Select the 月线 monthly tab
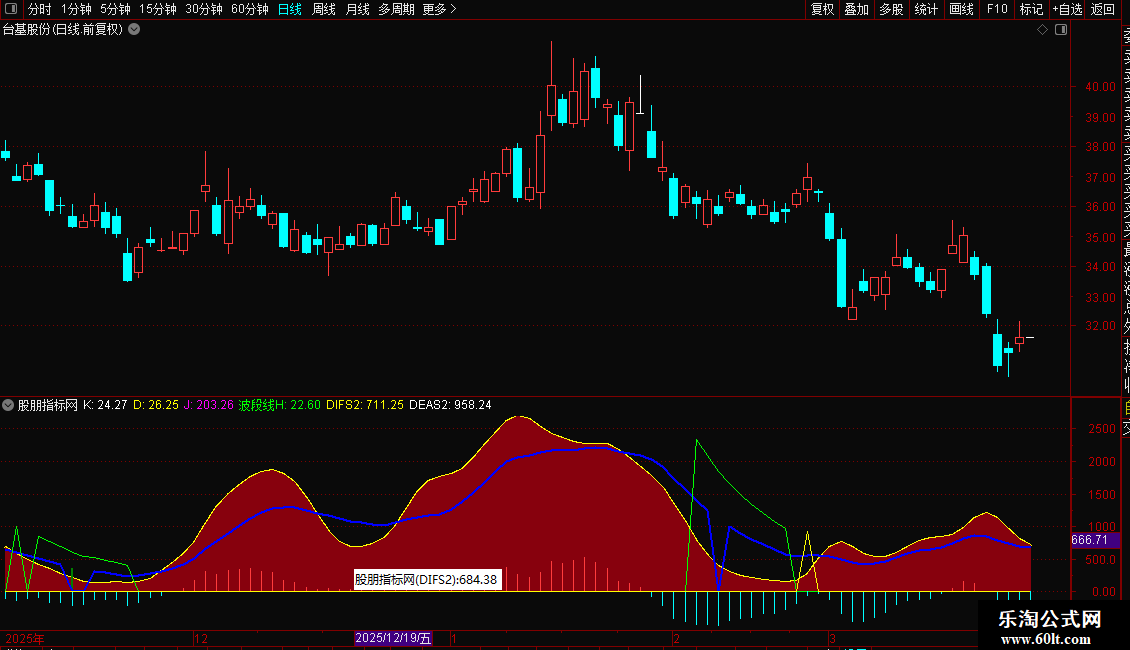Image resolution: width=1130 pixels, height=650 pixels. click(357, 9)
